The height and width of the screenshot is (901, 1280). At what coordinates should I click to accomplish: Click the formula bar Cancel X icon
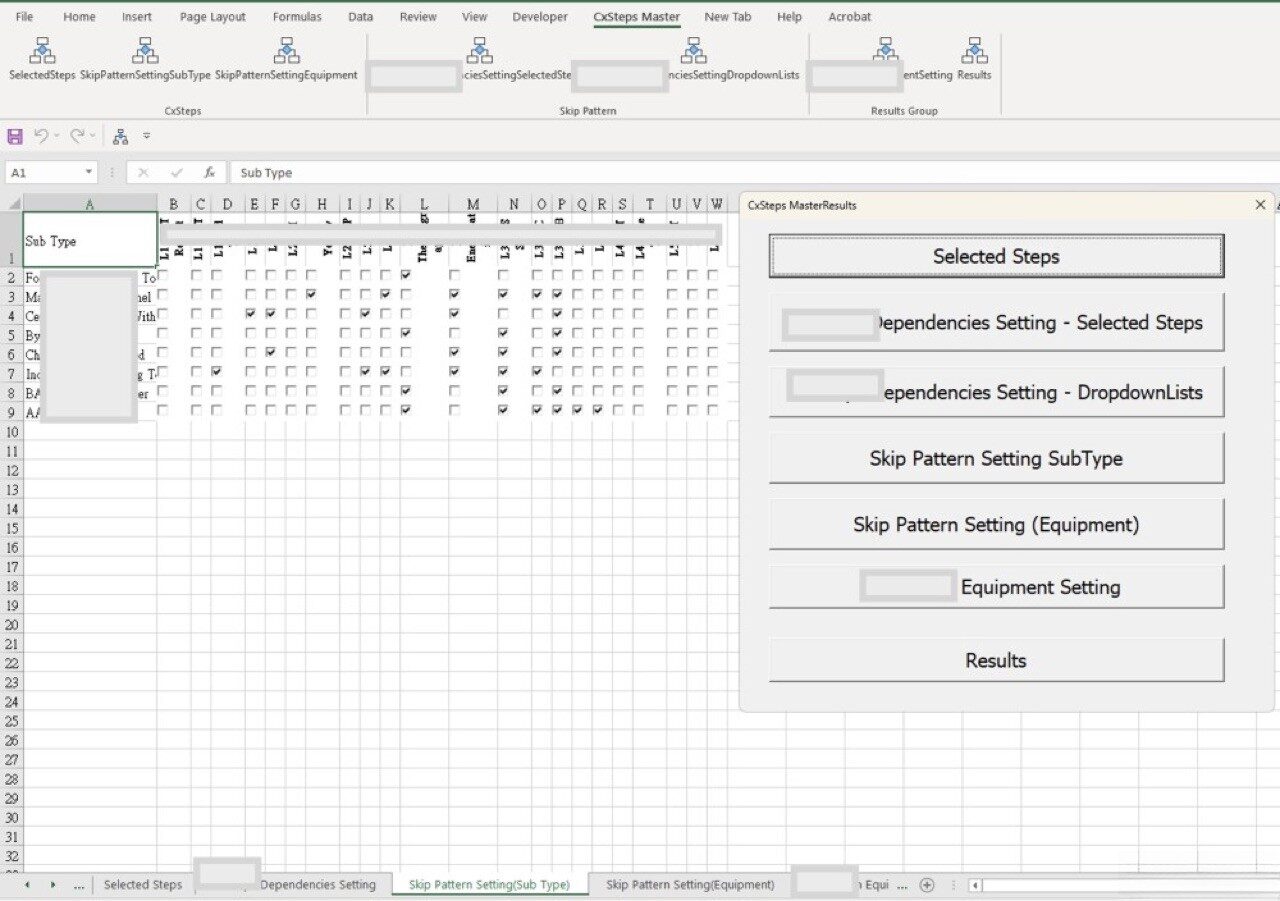coord(143,173)
